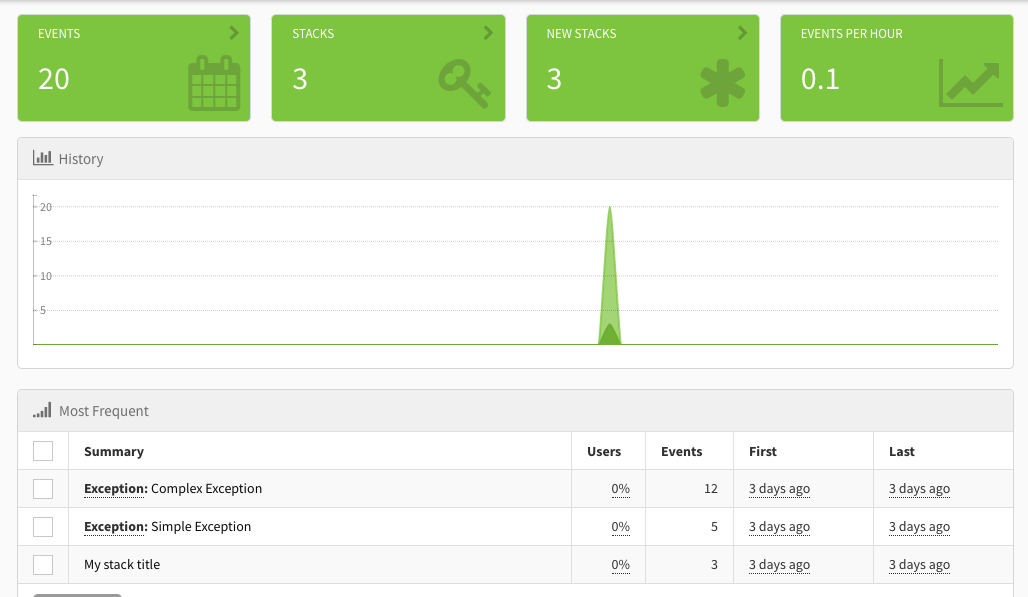Select the Summary column header
Viewport: 1028px width, 597px height.
pos(113,451)
